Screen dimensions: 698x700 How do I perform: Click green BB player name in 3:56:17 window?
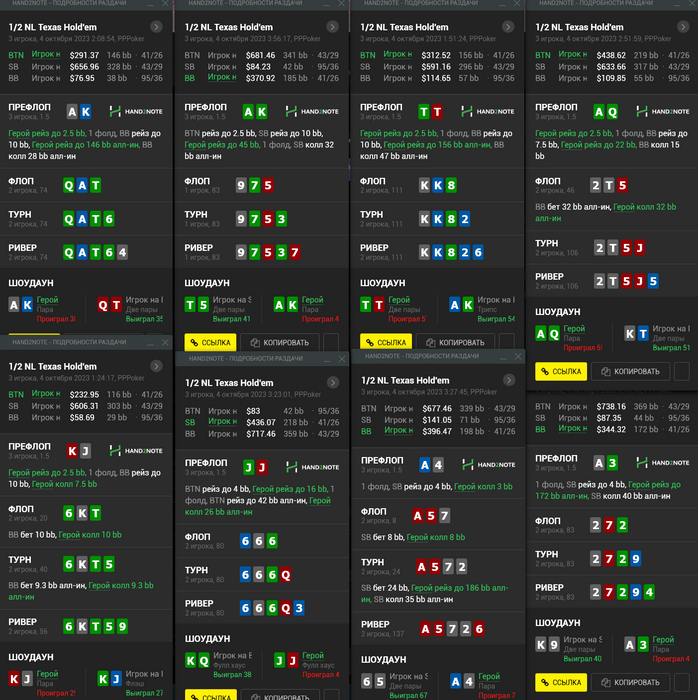(x=222, y=77)
